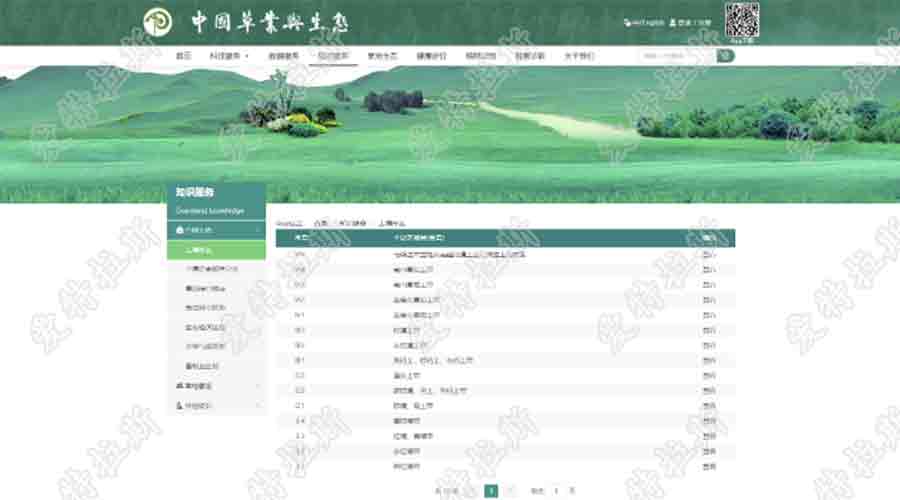Select the highlighted green sidebar submenu item
900x500 pixels.
[x=216, y=250]
